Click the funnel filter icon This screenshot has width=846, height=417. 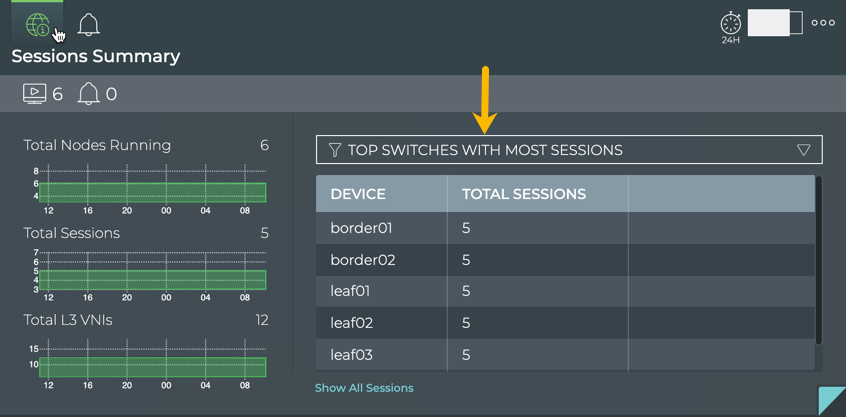[x=335, y=150]
